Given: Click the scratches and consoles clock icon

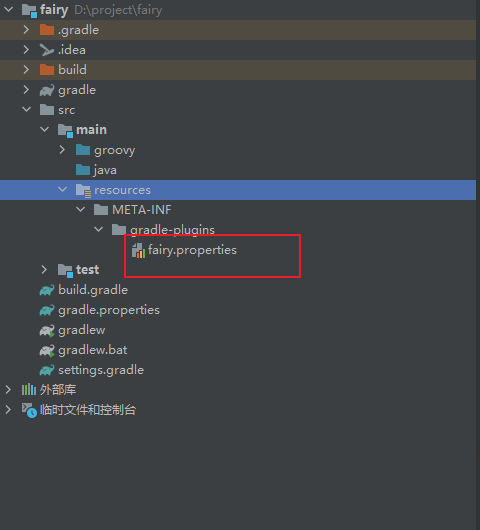Looking at the screenshot, I should pyautogui.click(x=29, y=410).
